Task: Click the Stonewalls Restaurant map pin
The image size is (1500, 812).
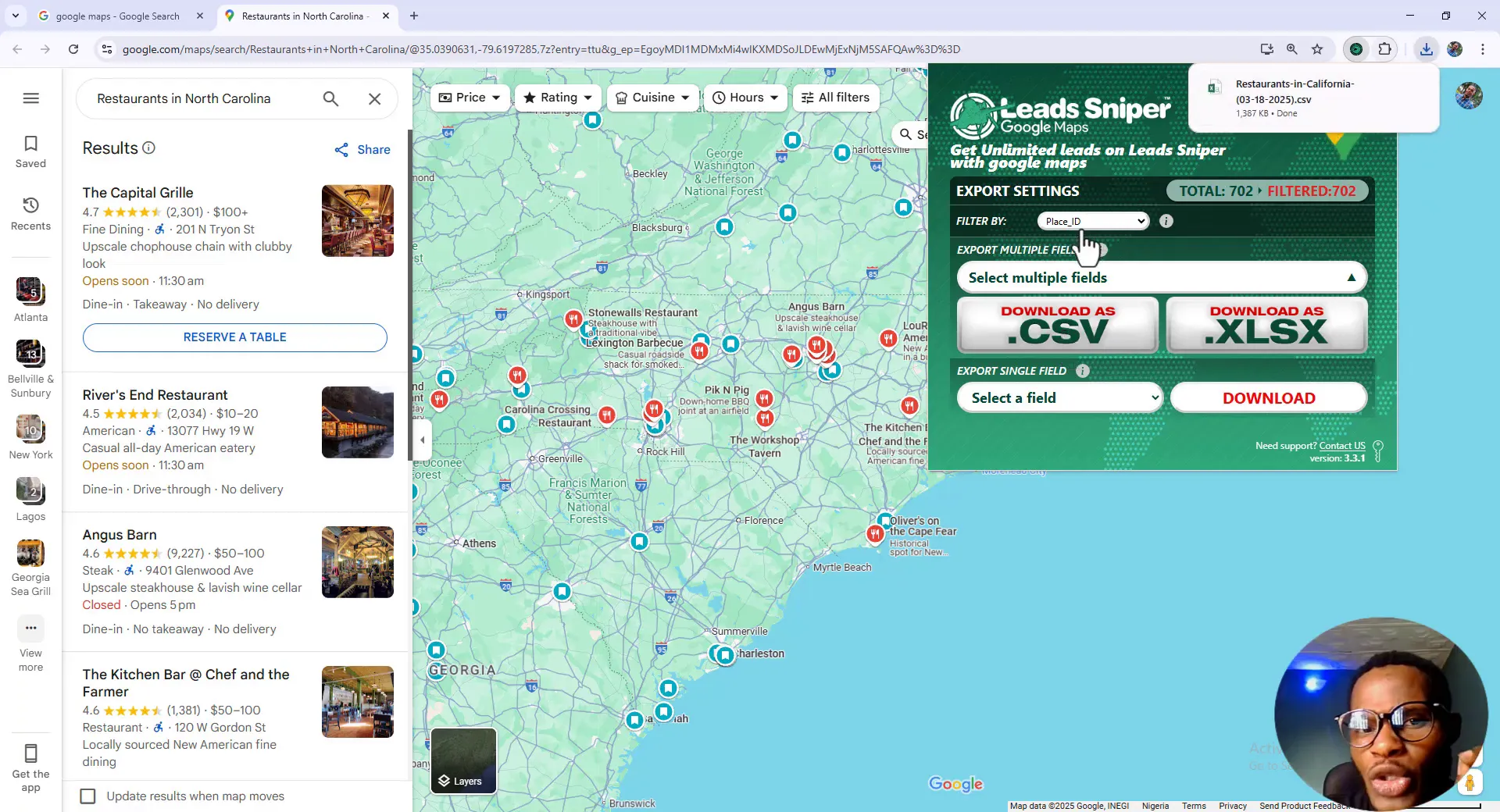Action: 573,319
